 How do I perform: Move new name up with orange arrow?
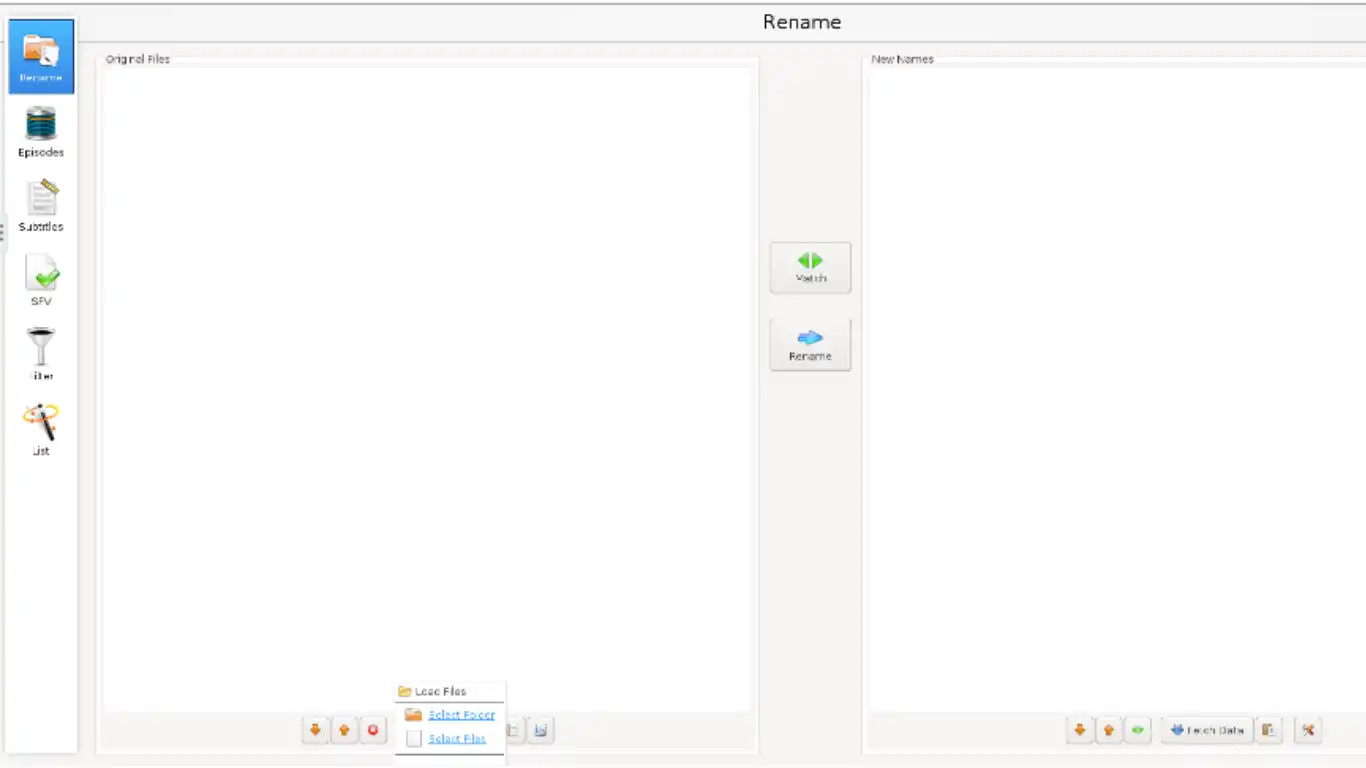[1108, 730]
